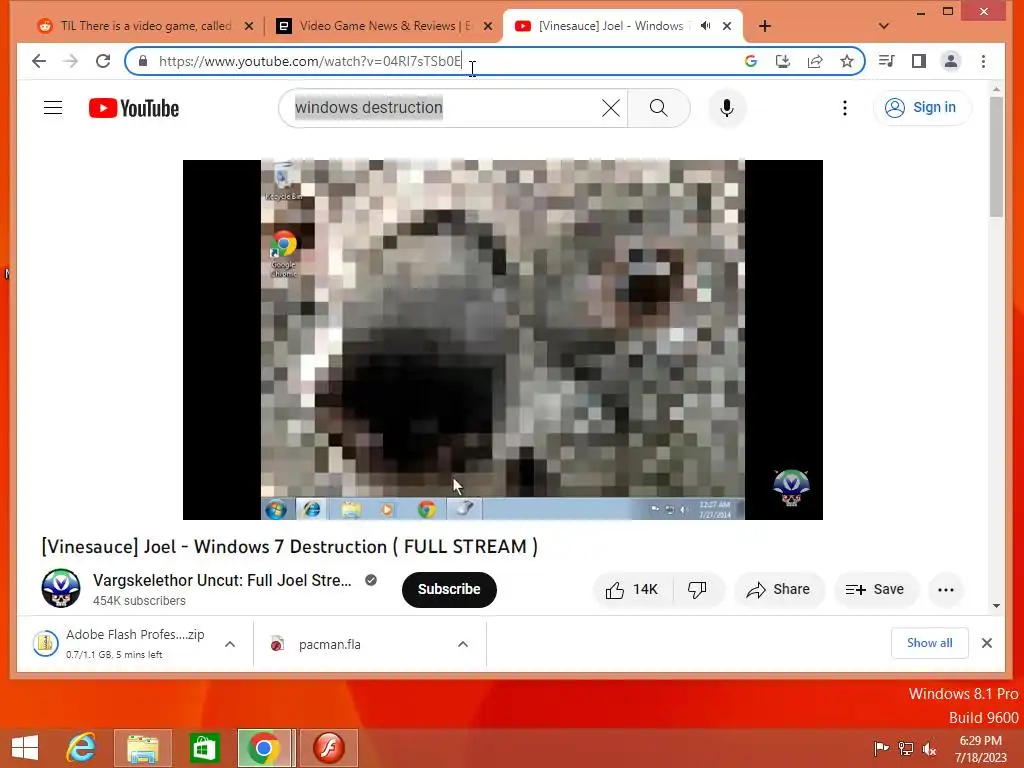
Task: Launch Internet Explorer from taskbar
Action: coord(82,748)
